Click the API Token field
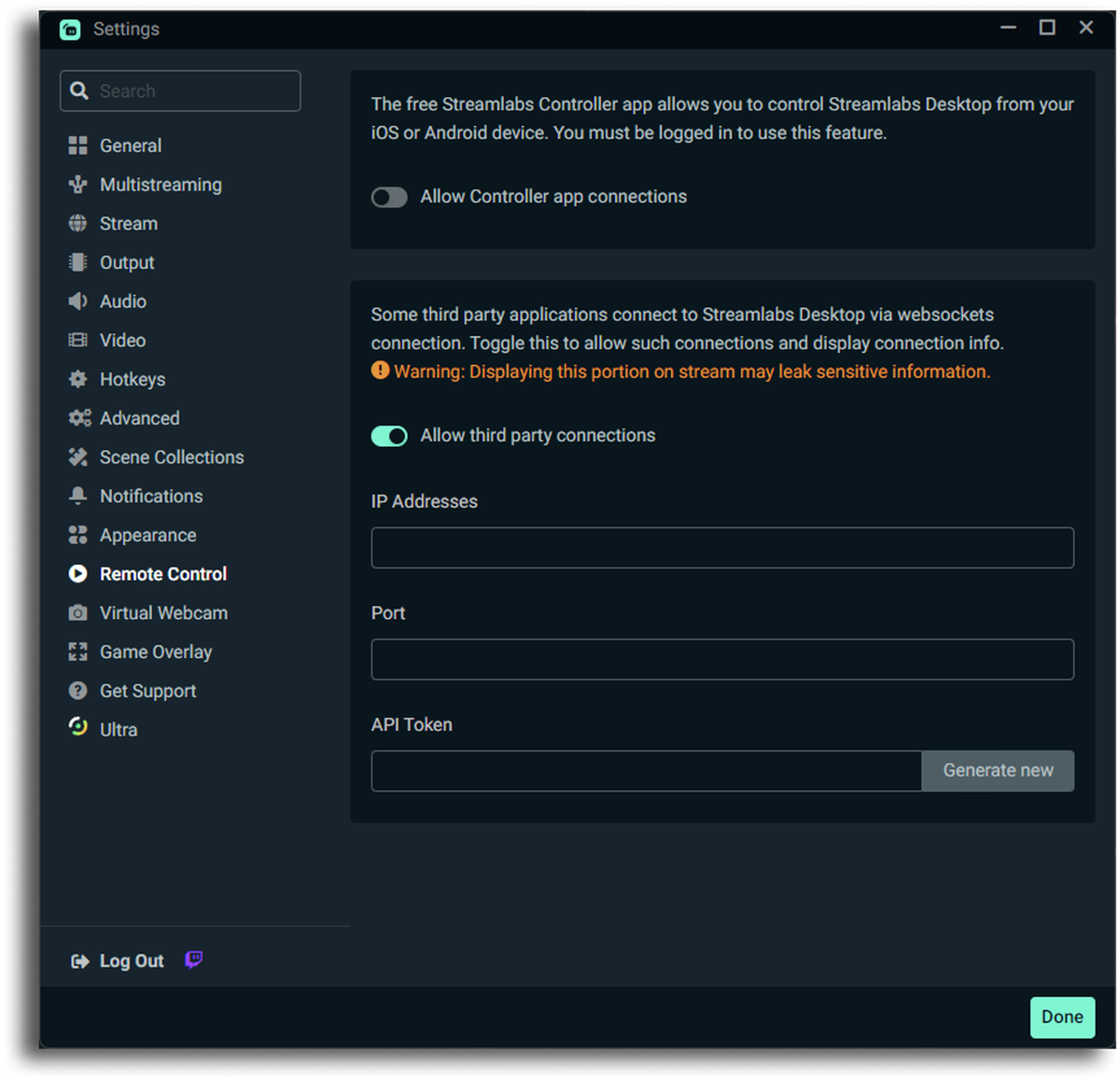Screen dimensions: 1120x1080 click(x=646, y=771)
